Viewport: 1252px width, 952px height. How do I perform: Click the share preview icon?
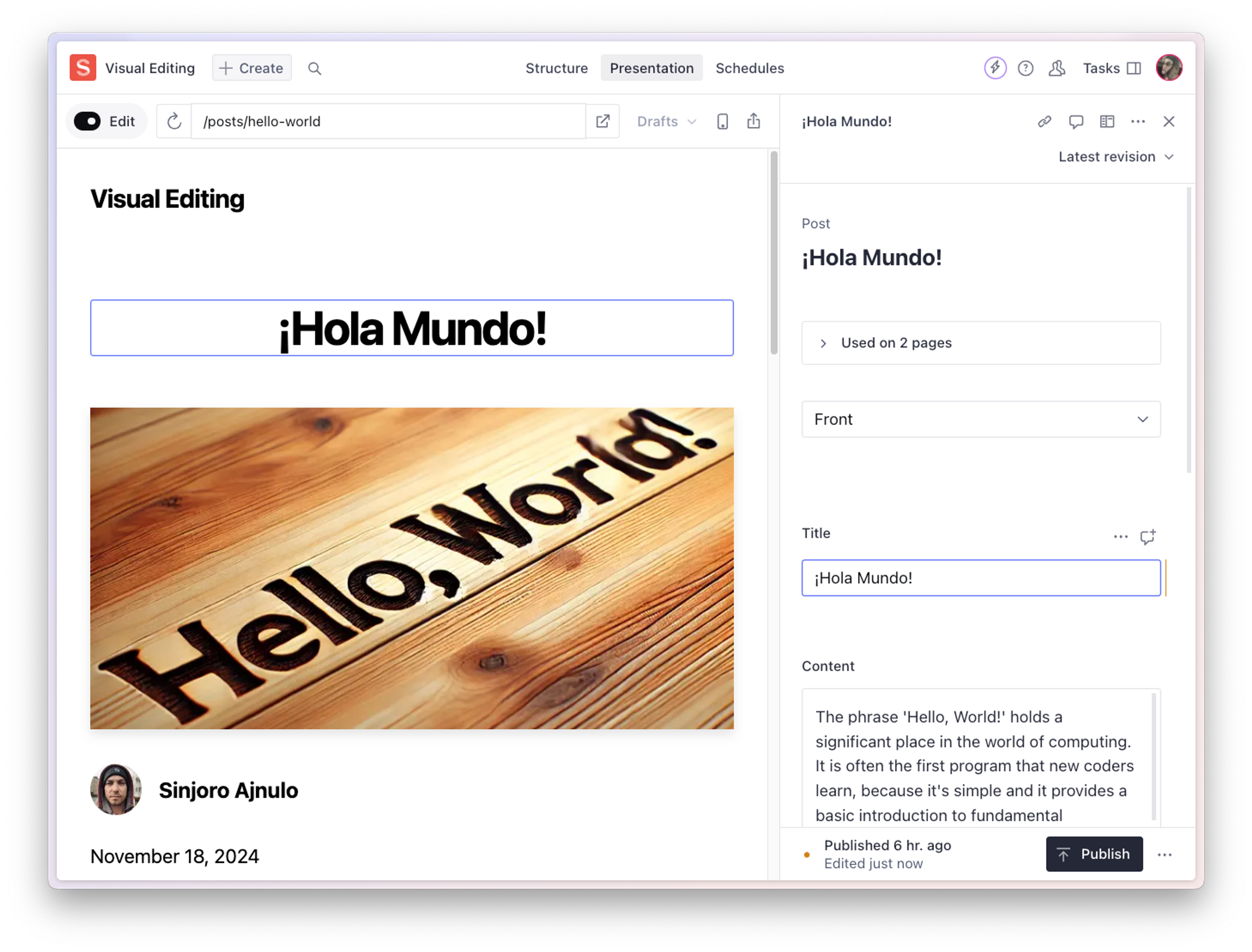tap(753, 121)
